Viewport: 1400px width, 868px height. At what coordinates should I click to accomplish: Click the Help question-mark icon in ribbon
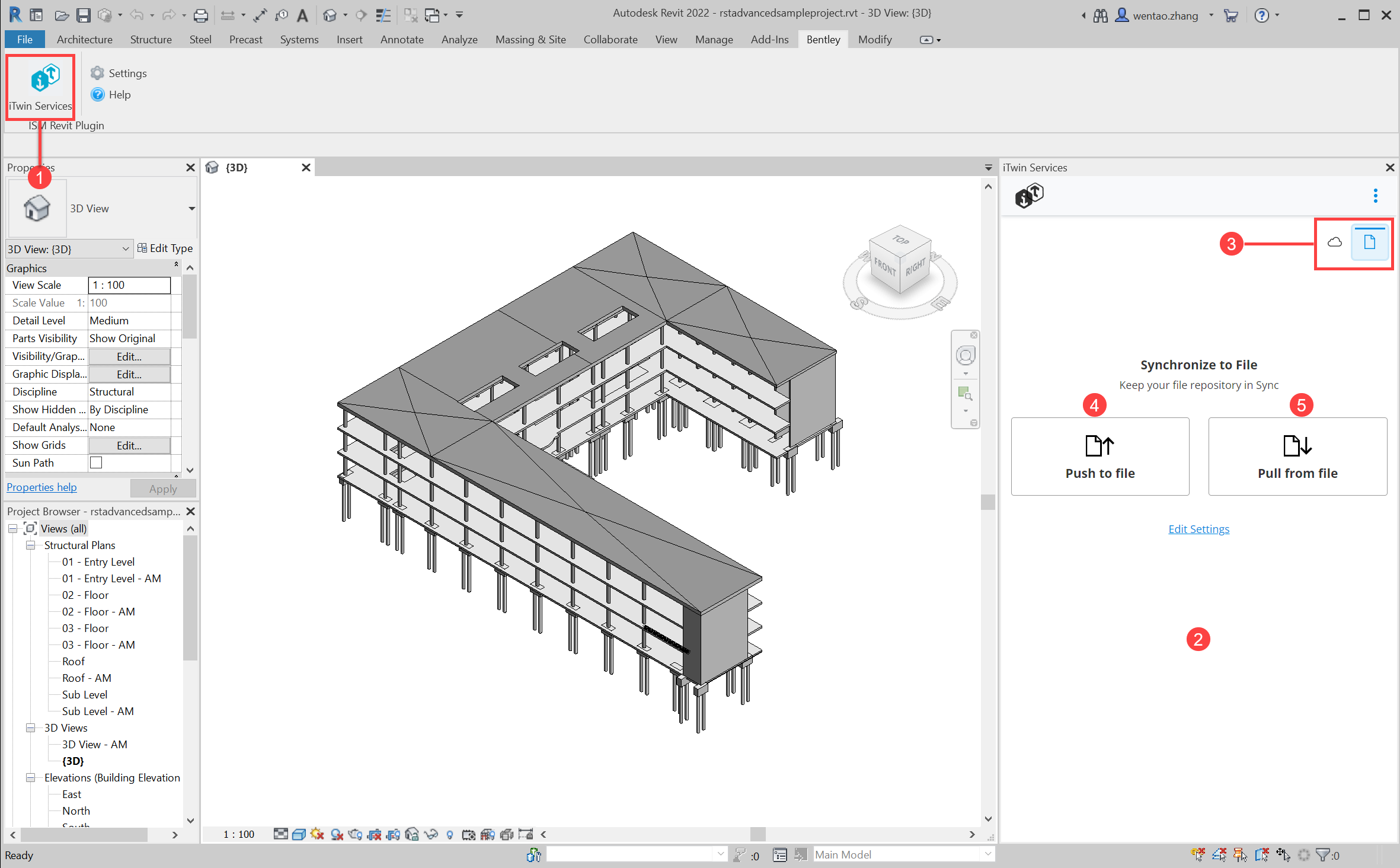point(98,95)
